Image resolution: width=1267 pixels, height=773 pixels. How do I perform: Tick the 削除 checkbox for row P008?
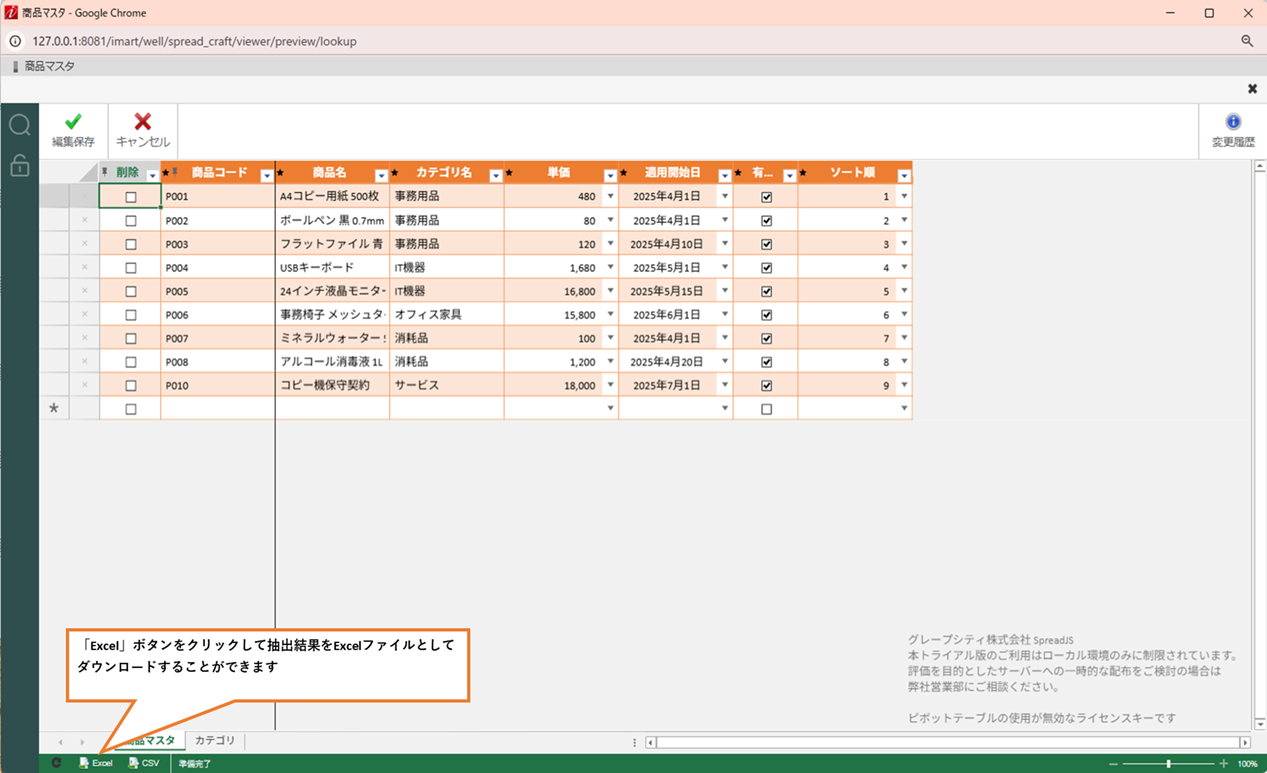(130, 362)
